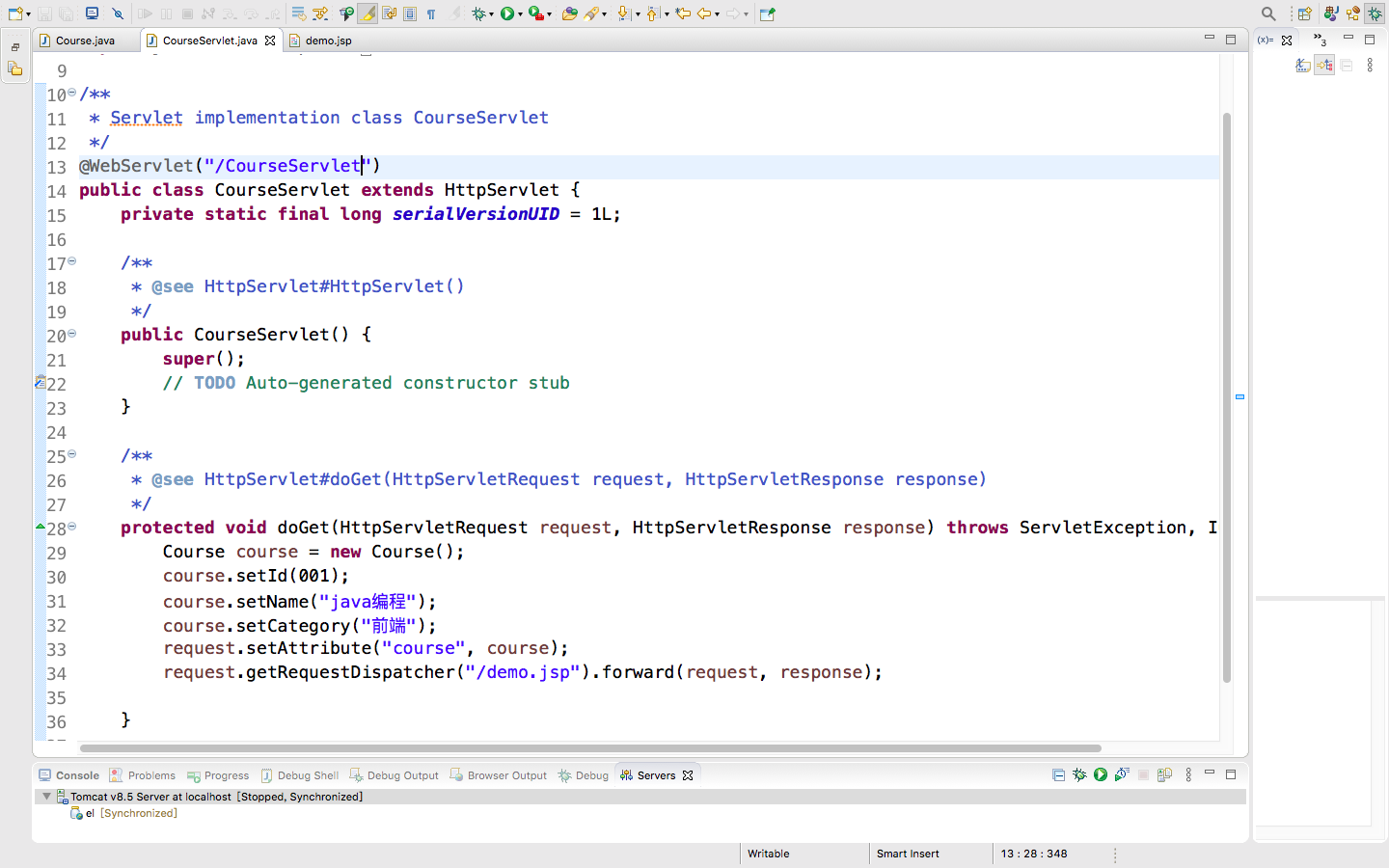Click the New file wizard icon
This screenshot has height=868, width=1389.
(14, 14)
